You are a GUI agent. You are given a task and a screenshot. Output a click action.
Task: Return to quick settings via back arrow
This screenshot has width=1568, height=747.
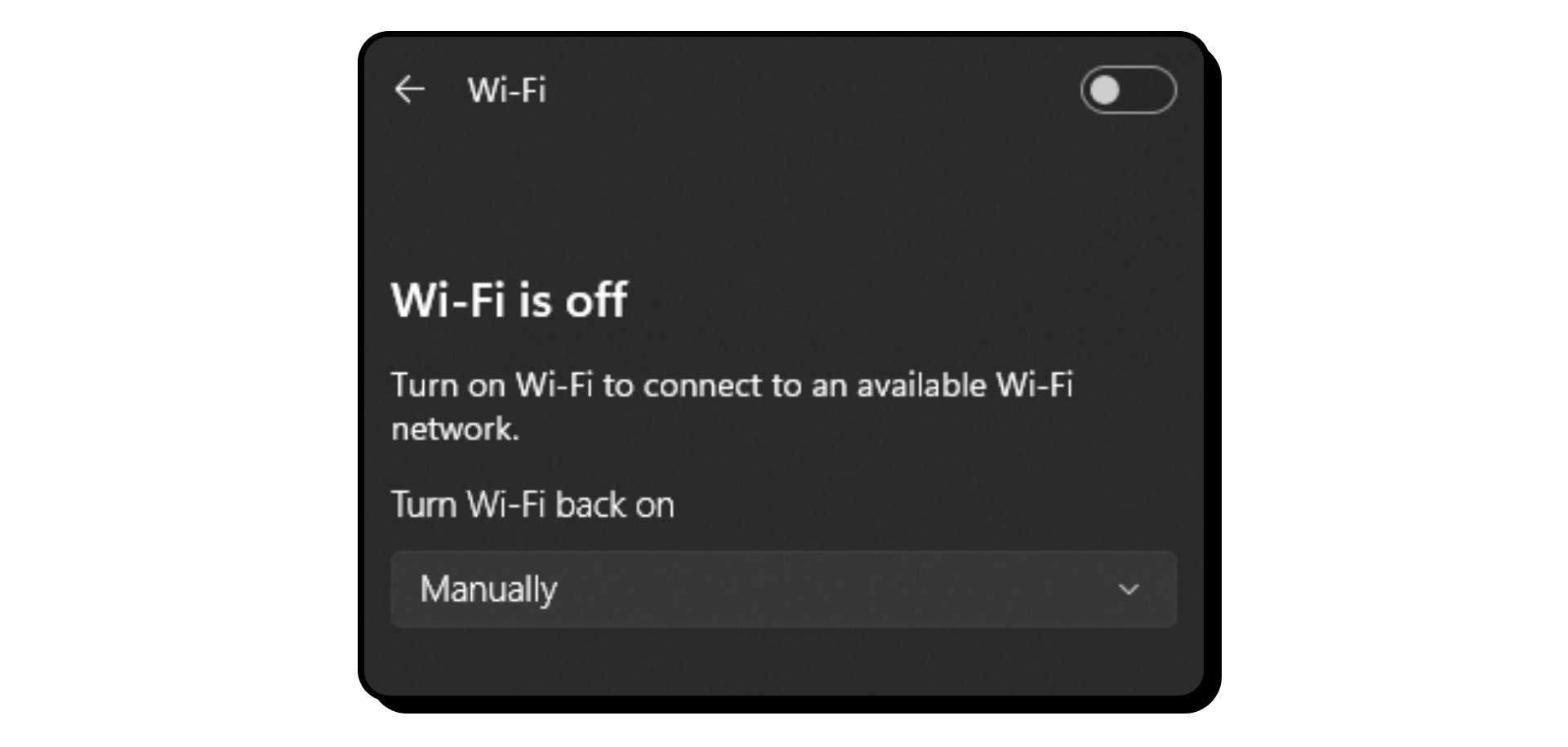coord(410,89)
